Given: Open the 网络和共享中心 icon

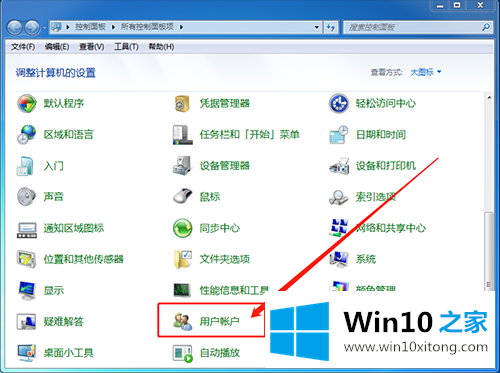Looking at the screenshot, I should [339, 228].
